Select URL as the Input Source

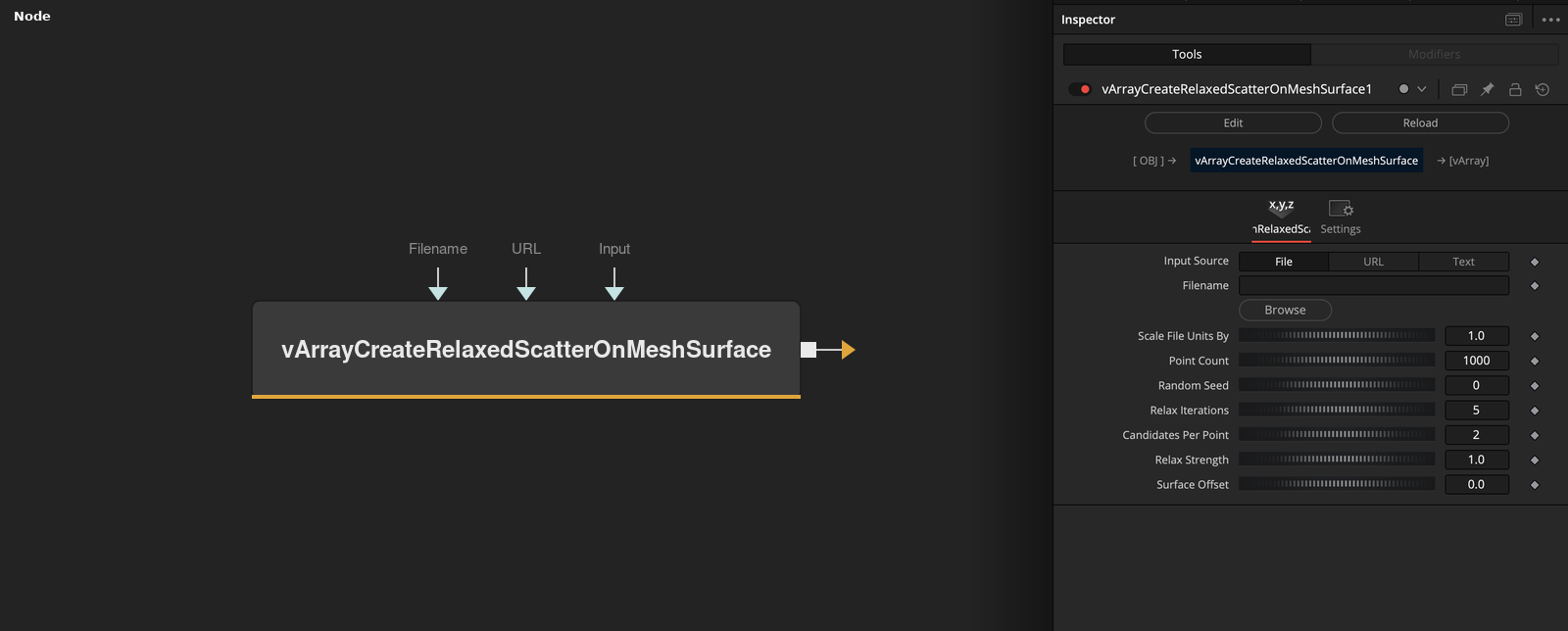1373,262
